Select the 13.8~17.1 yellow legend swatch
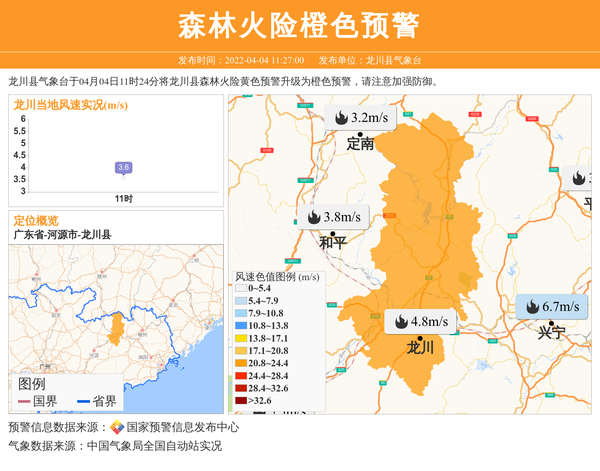The width and height of the screenshot is (600, 471). [x=241, y=338]
